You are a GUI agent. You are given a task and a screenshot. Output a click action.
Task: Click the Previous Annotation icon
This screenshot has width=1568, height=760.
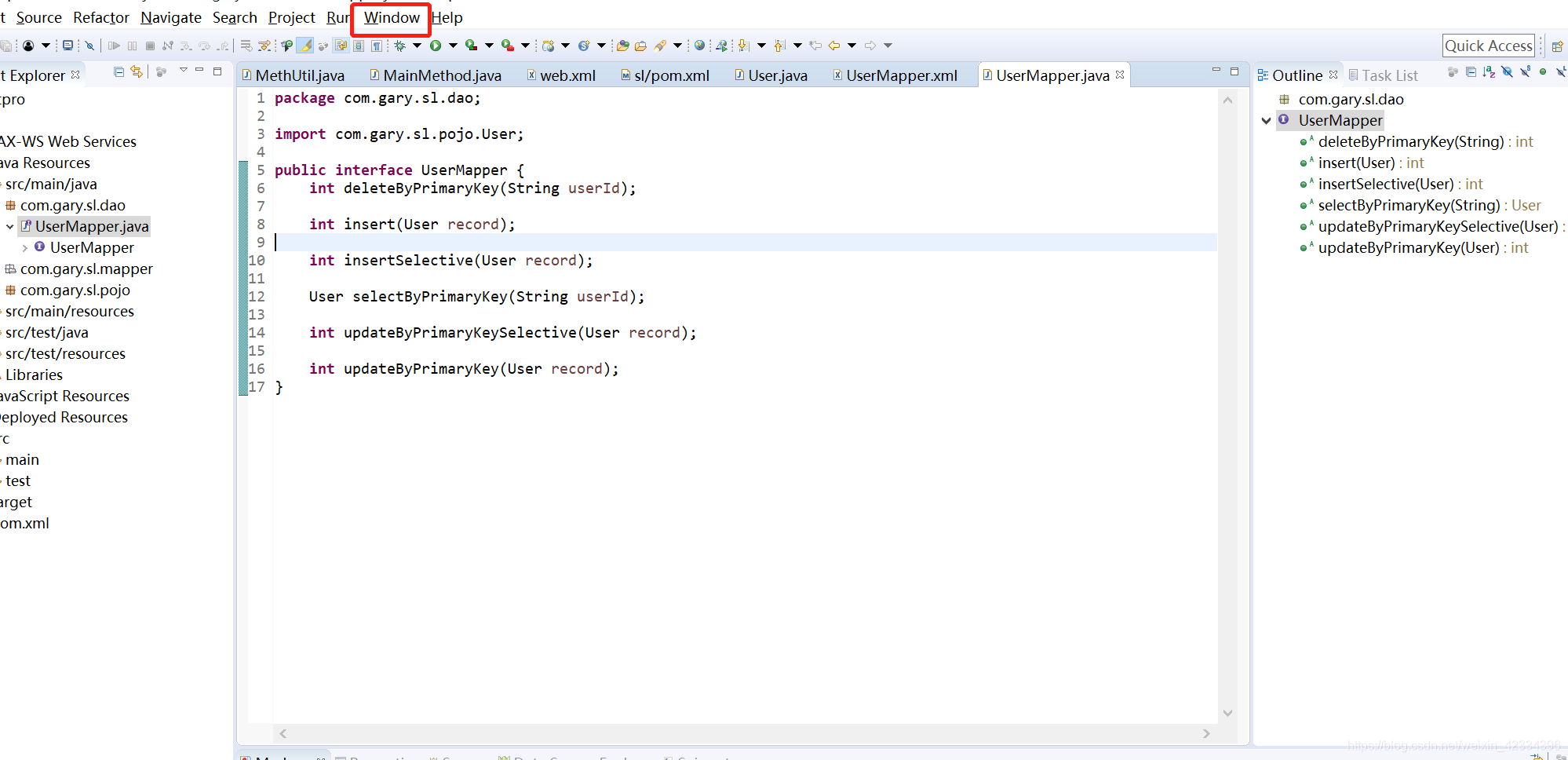[x=779, y=46]
